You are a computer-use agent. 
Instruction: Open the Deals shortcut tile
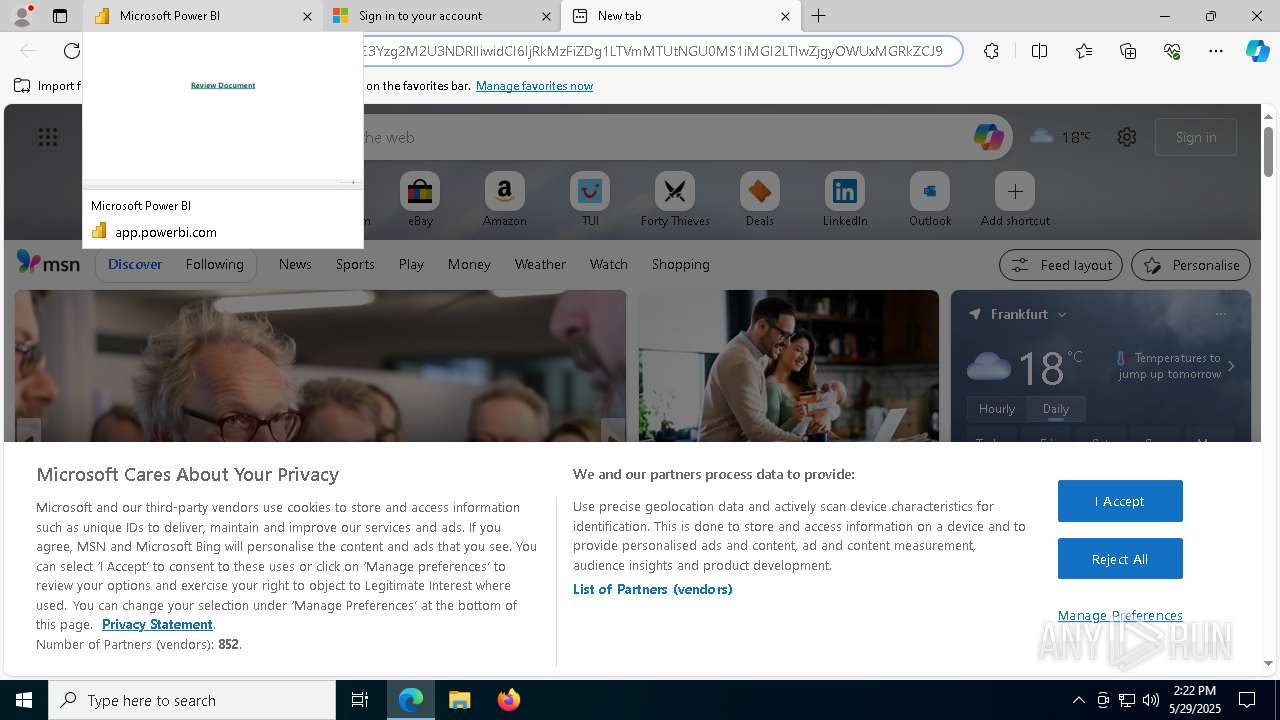[760, 199]
